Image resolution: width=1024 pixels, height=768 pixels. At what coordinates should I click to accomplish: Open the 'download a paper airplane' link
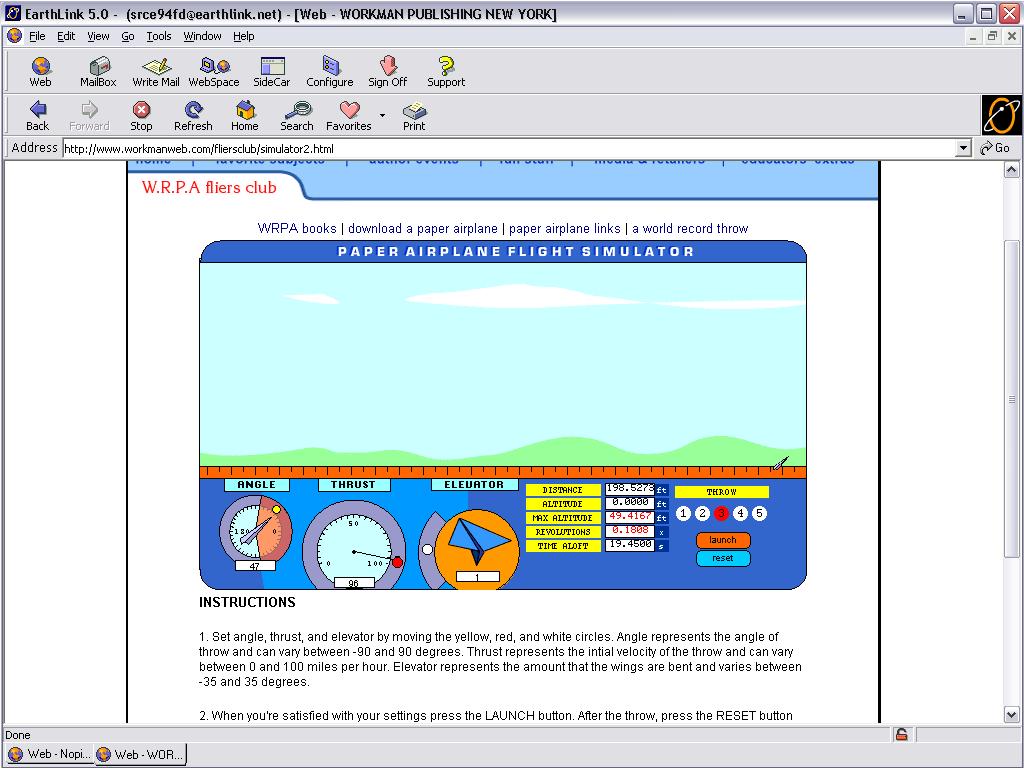[x=422, y=228]
